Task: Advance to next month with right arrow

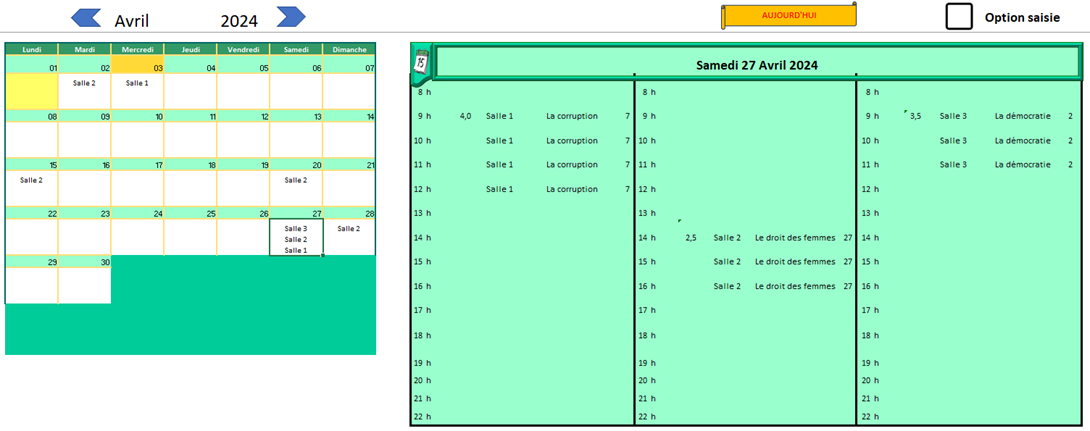Action: pyautogui.click(x=290, y=17)
